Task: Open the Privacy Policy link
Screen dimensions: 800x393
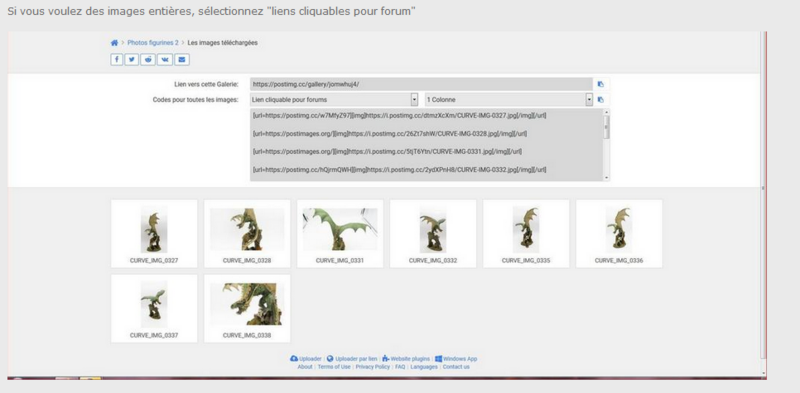Action: (372, 367)
